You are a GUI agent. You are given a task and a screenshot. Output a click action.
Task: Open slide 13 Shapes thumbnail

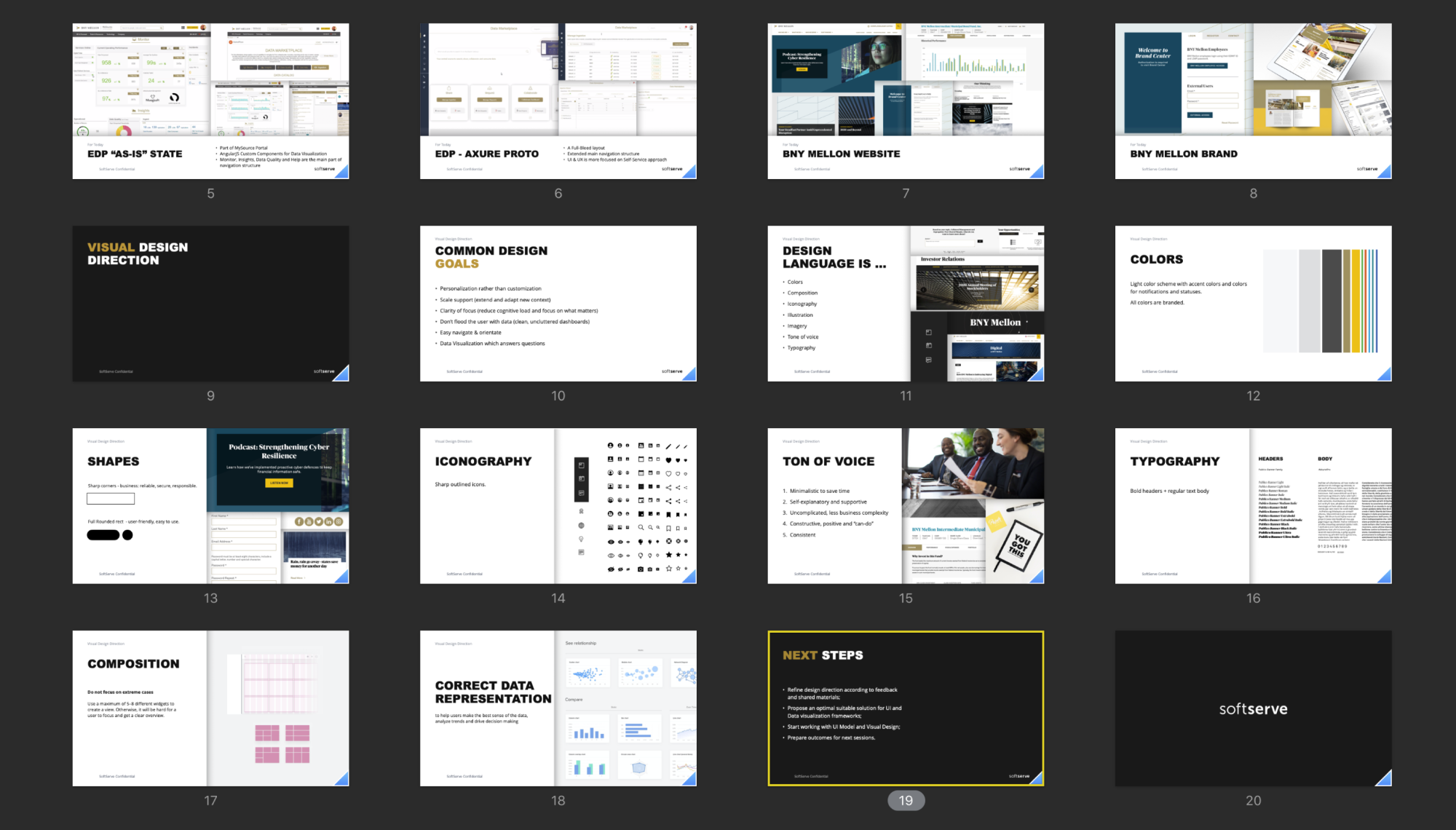[210, 505]
